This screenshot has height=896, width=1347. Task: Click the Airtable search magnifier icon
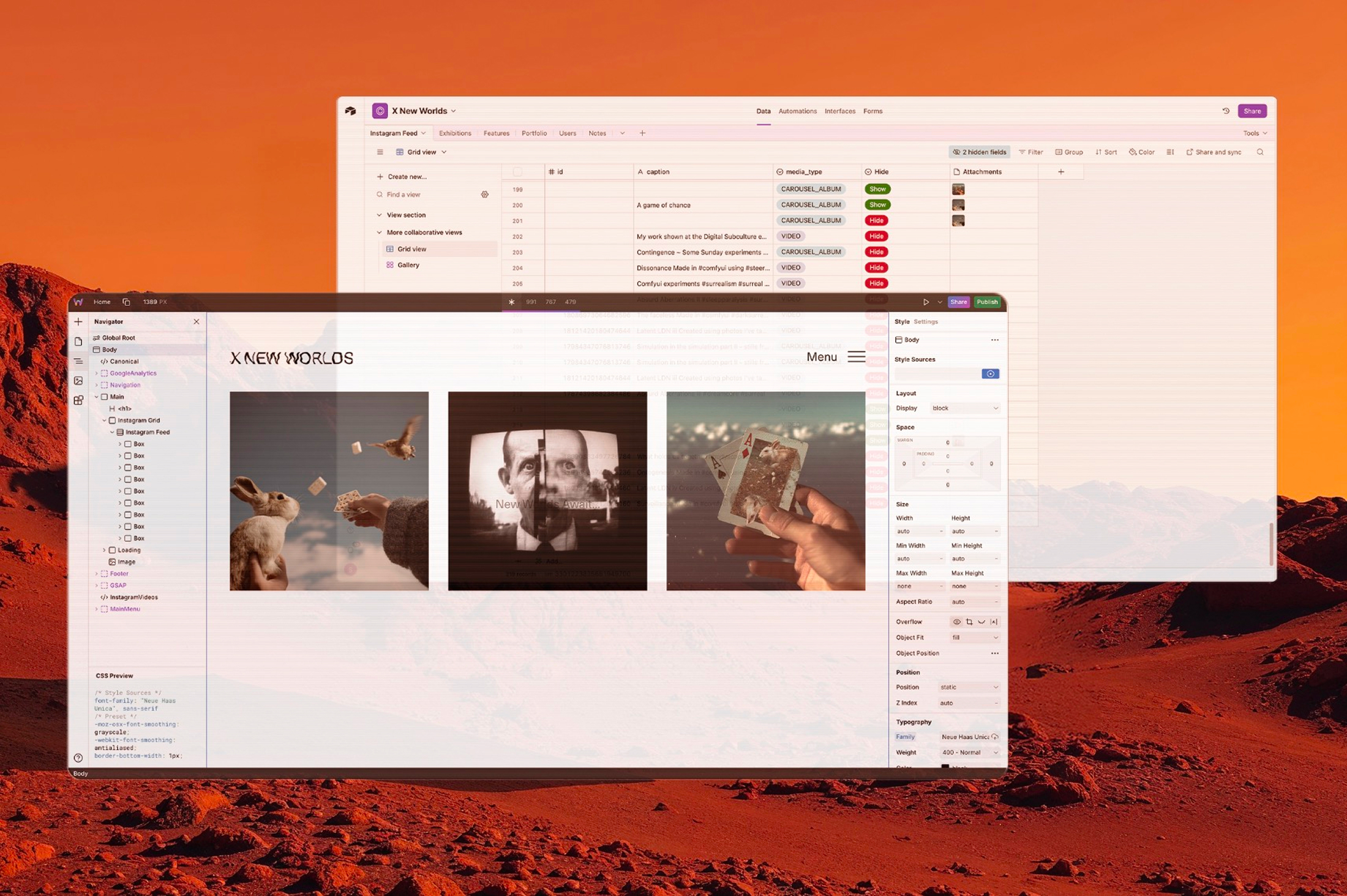click(x=1260, y=152)
